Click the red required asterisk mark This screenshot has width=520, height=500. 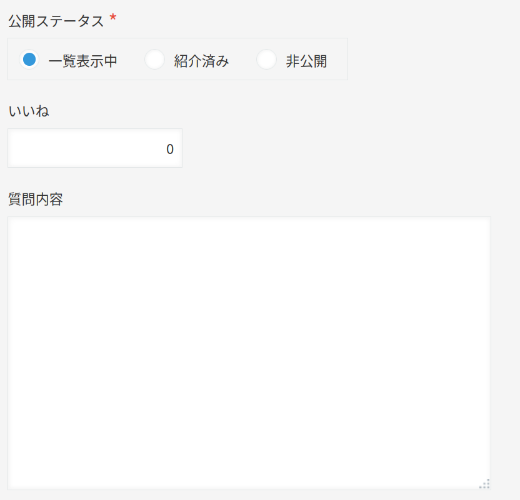point(113,17)
